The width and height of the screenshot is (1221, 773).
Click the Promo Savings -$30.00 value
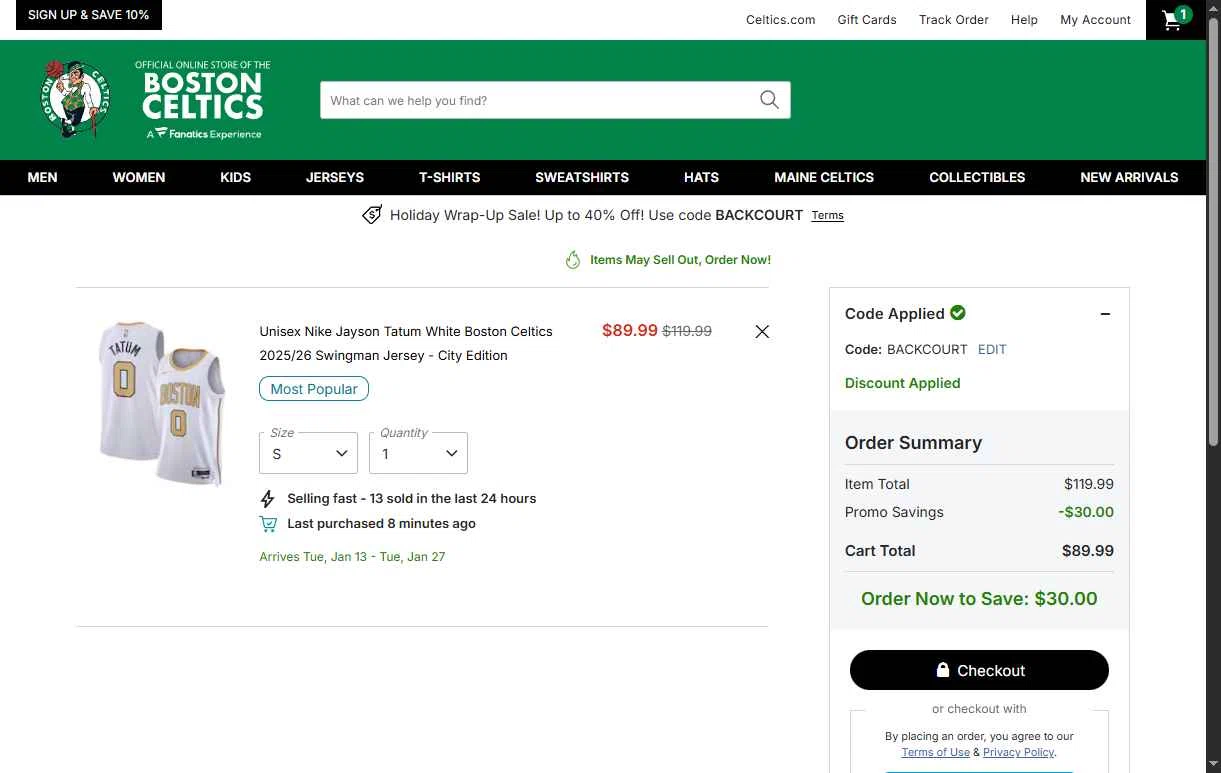(1086, 512)
